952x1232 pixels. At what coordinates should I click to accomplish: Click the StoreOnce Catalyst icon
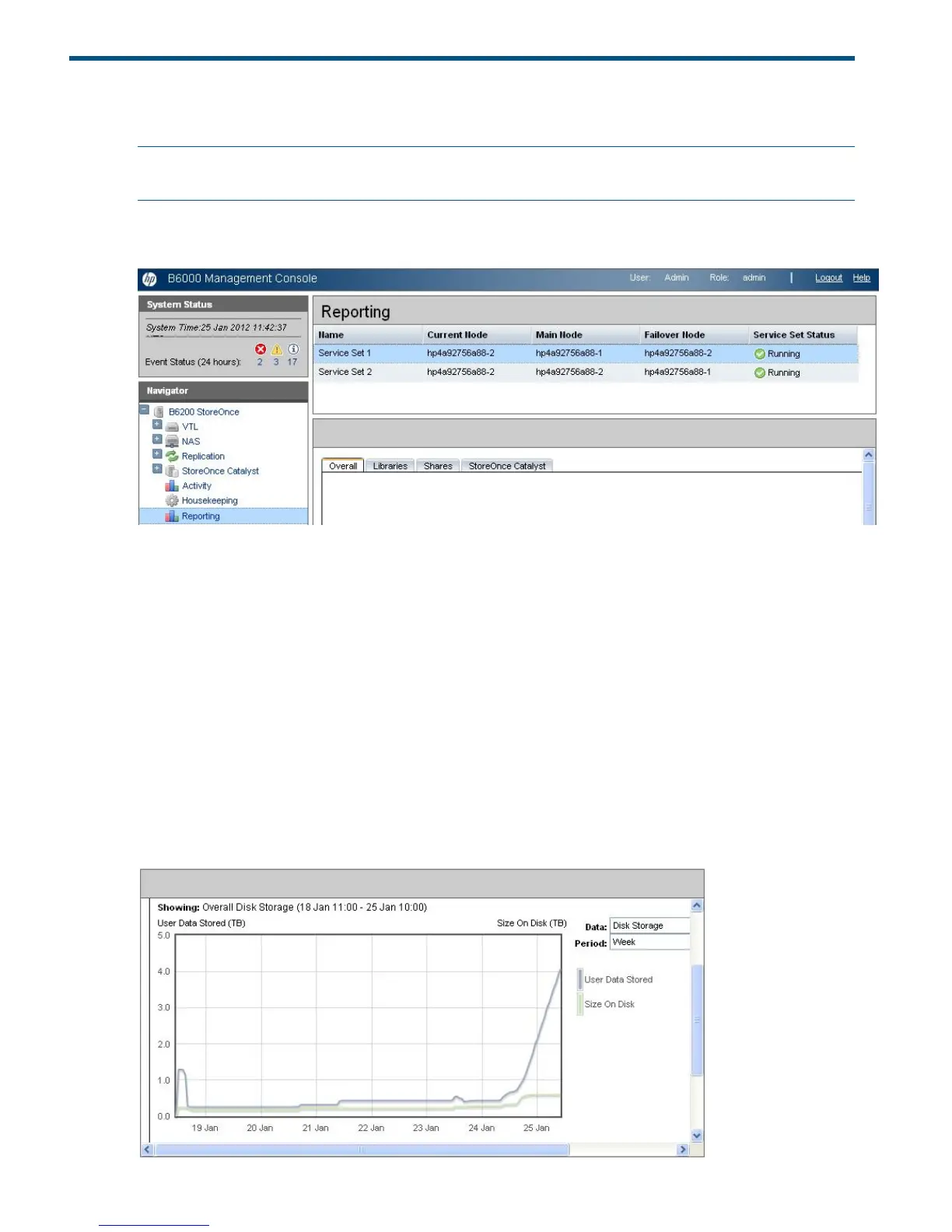click(x=173, y=471)
